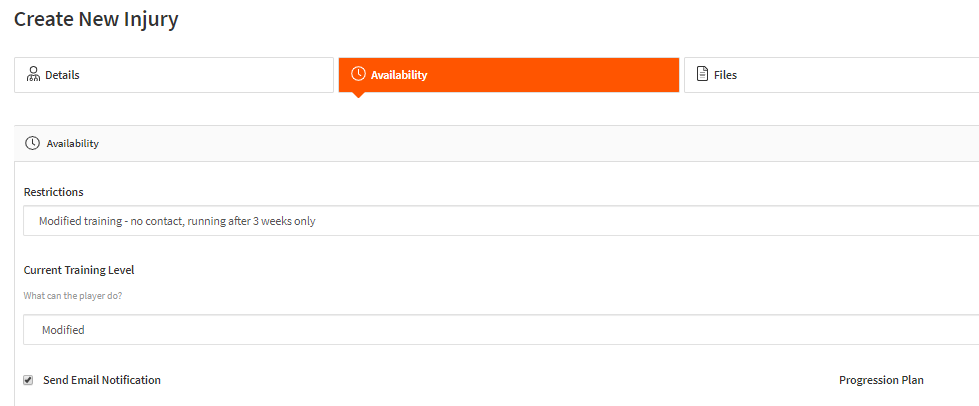The image size is (979, 406).
Task: Click the person icon on Details tab
Action: [x=33, y=74]
